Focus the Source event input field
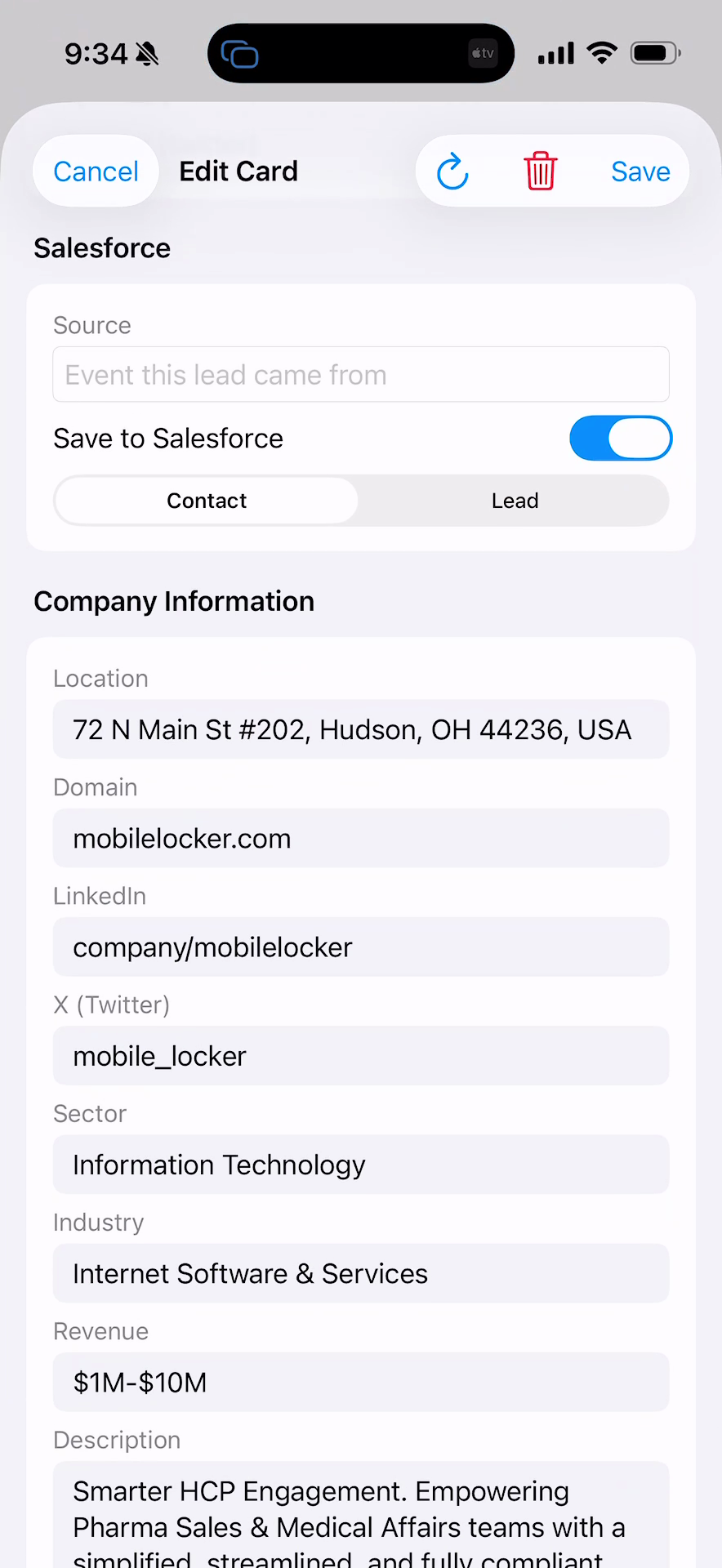Viewport: 722px width, 1568px height. point(361,375)
